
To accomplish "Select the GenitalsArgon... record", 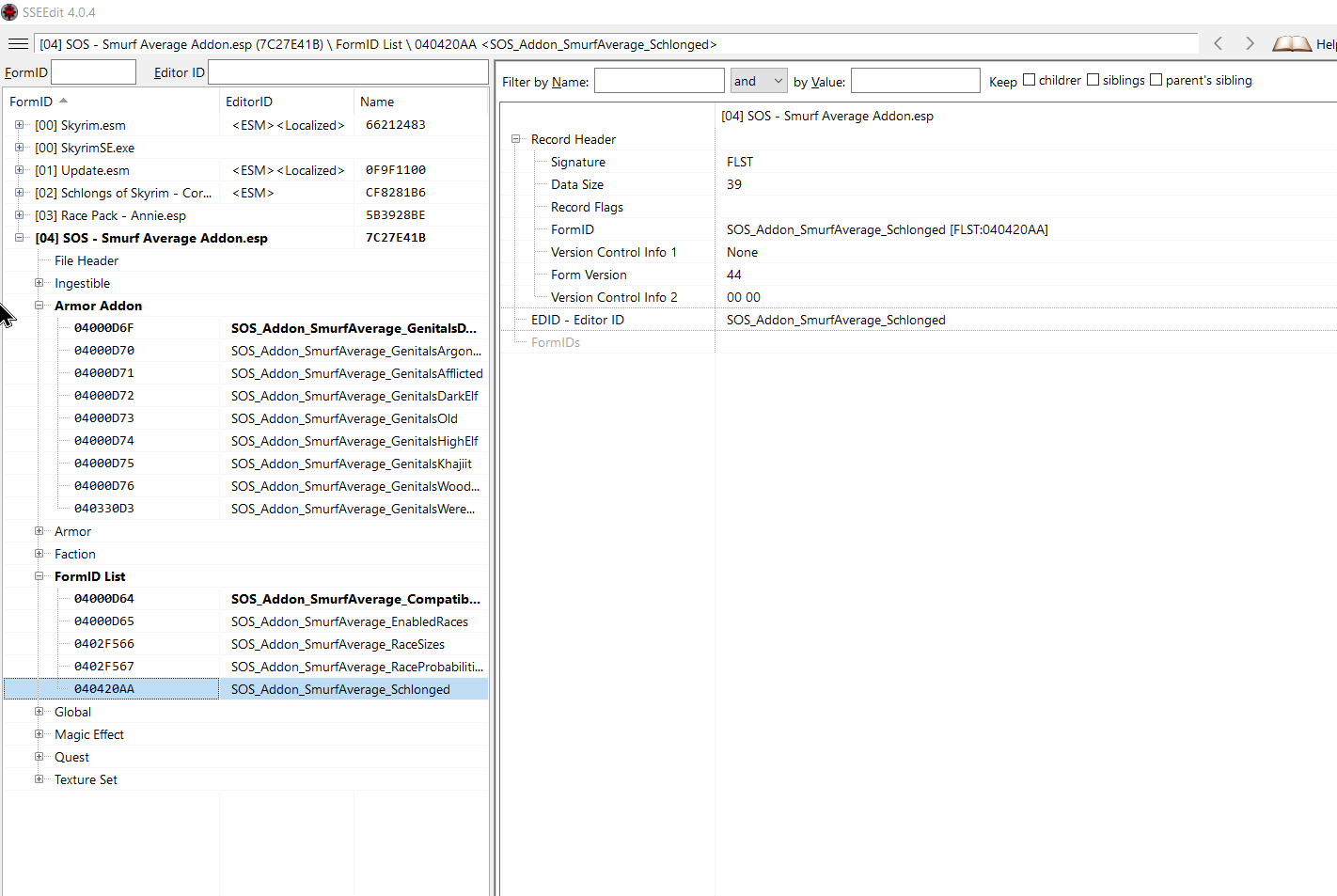I will tap(245, 351).
